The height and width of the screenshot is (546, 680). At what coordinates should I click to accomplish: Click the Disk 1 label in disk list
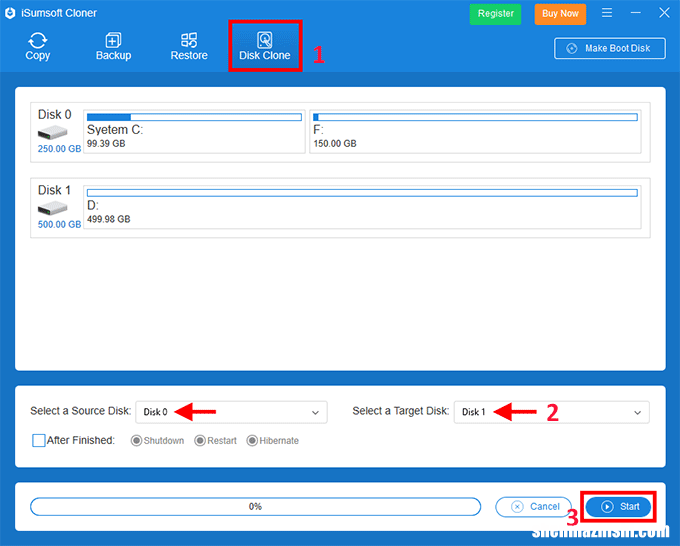[x=54, y=190]
